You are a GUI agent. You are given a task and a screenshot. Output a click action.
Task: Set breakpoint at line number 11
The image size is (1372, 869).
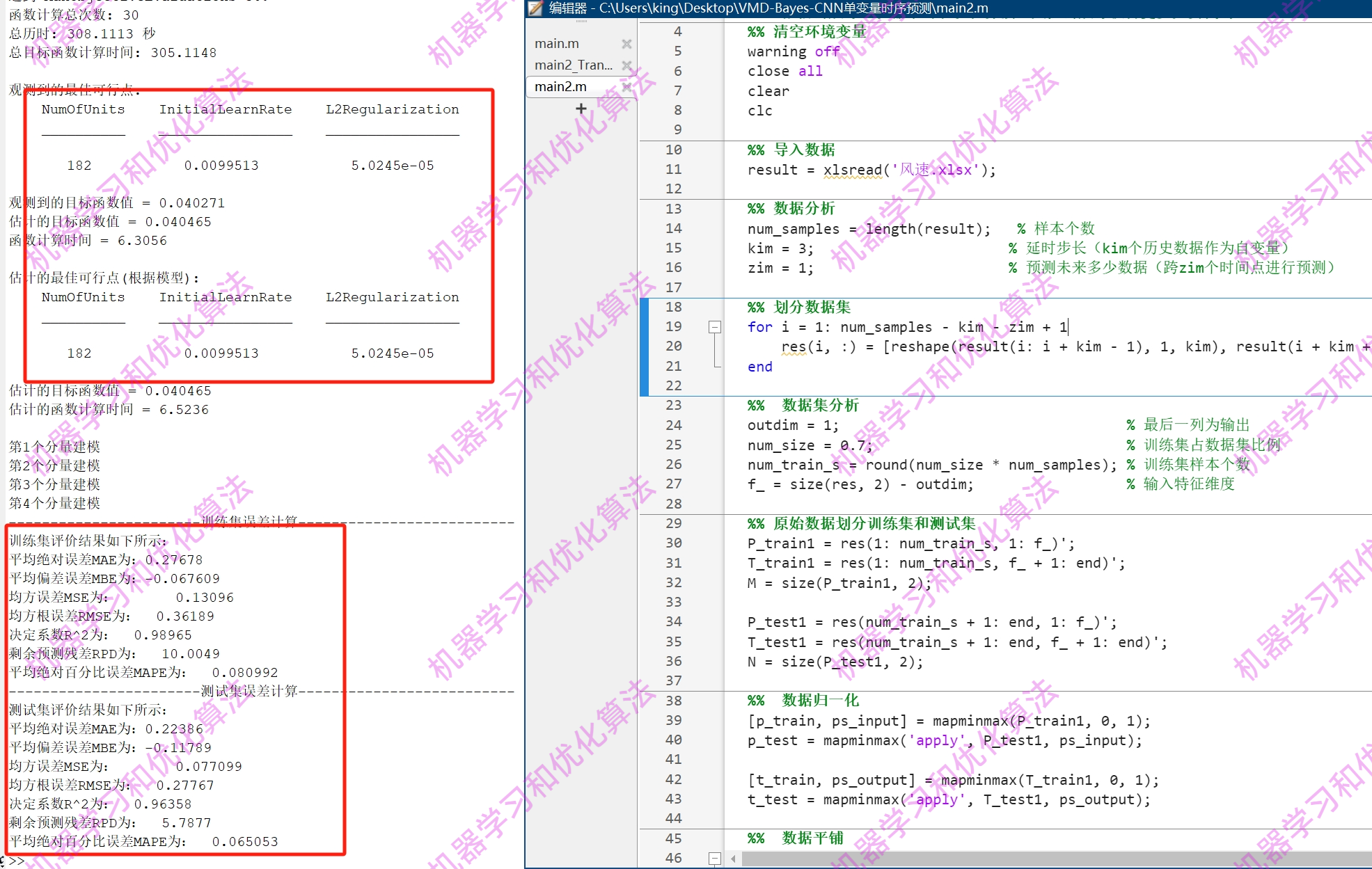pyautogui.click(x=673, y=169)
